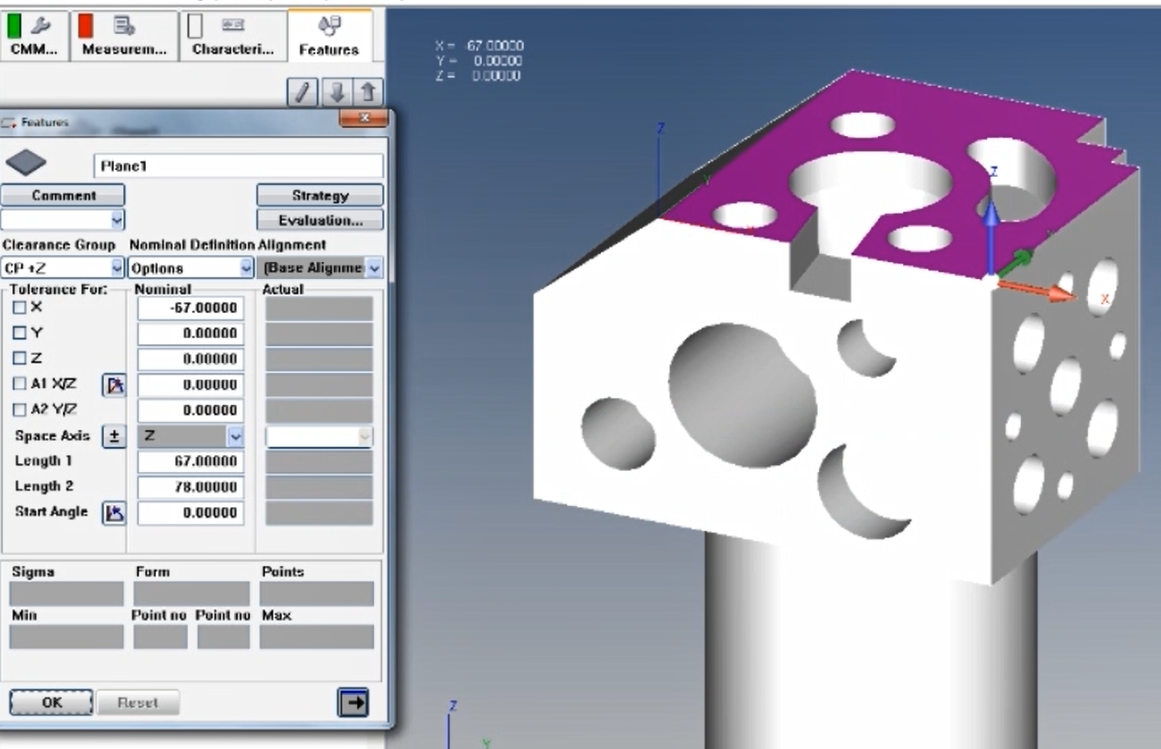
Task: Click the plus/minus icon beside Space Axis
Action: click(x=113, y=435)
